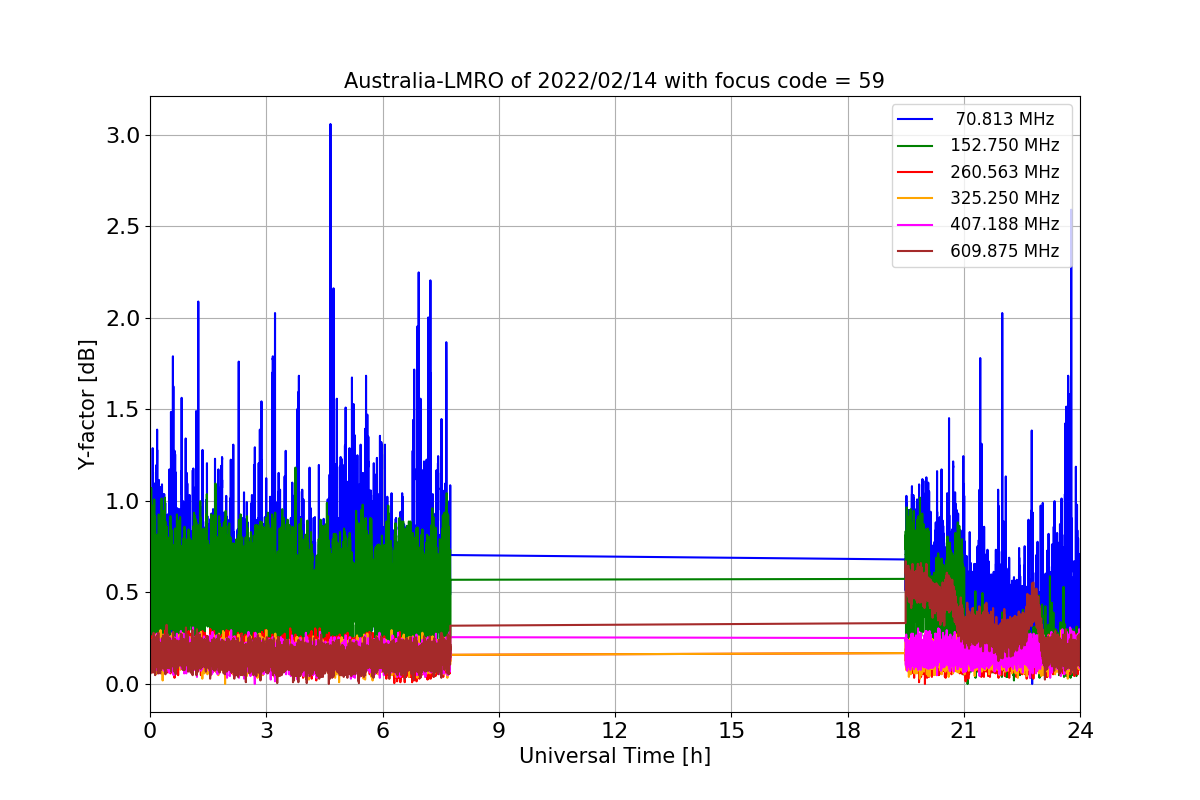The image size is (1200, 800).
Task: Click the 3.0 tick on the Y axis
Action: tap(123, 135)
